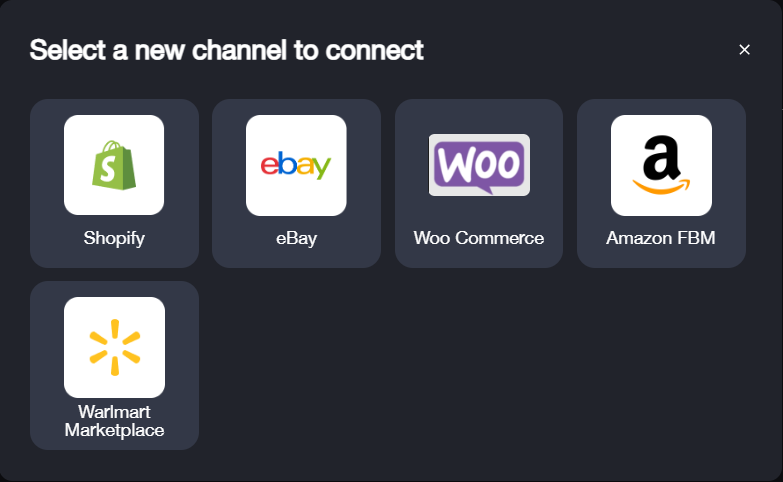Click the yellow Walmart spark logo
This screenshot has height=482, width=783.
(114, 347)
